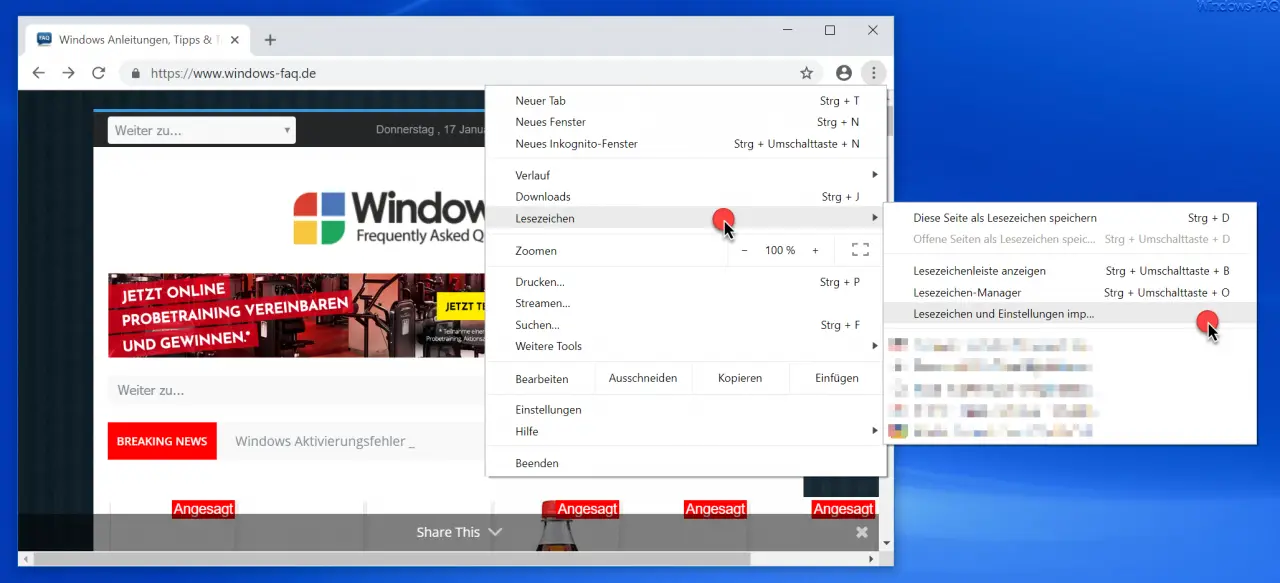Click the three-dot Chrome menu icon

pyautogui.click(x=873, y=73)
